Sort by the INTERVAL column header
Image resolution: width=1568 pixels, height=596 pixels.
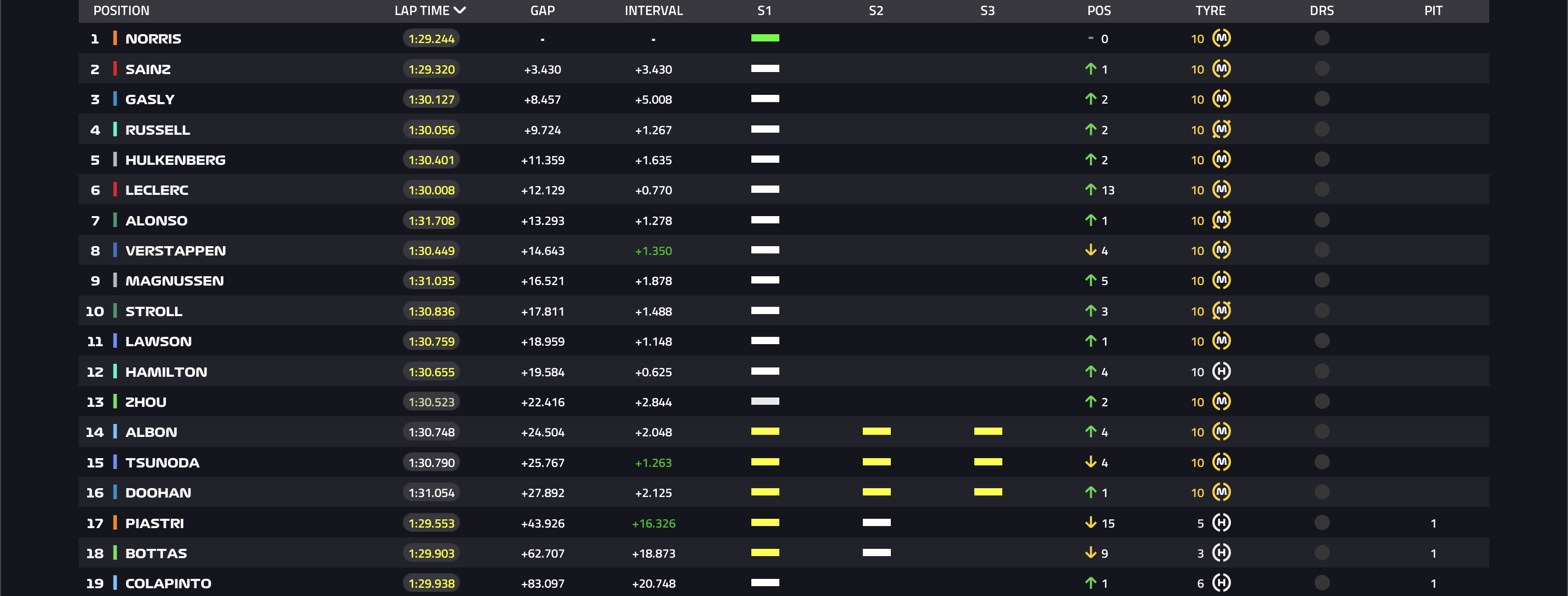[653, 10]
